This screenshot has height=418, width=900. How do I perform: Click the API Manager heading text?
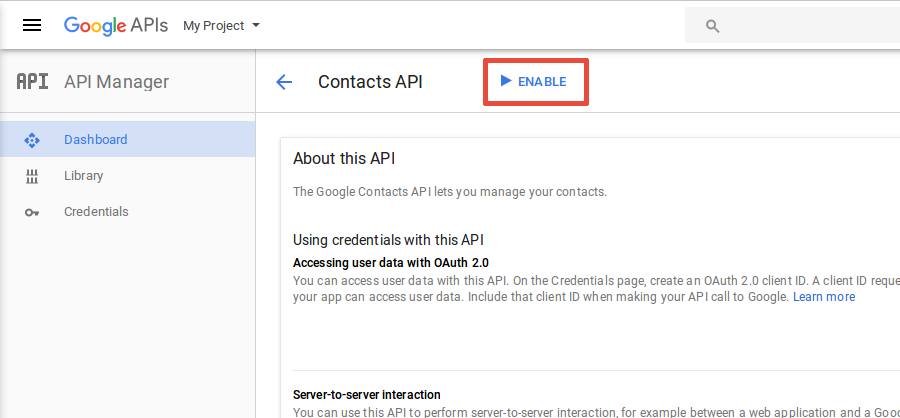tap(117, 82)
